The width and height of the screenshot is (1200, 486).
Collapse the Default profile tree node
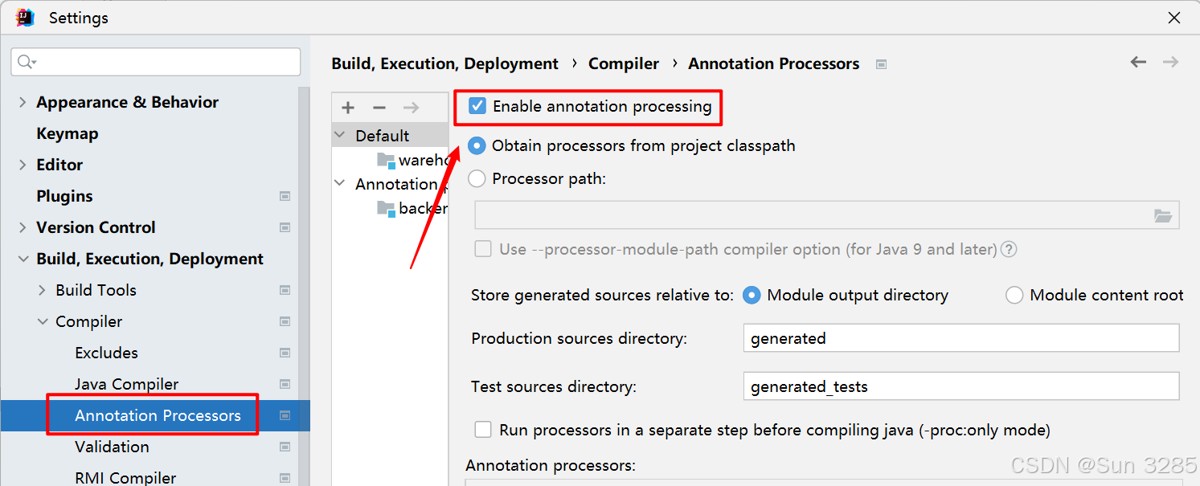tap(341, 136)
